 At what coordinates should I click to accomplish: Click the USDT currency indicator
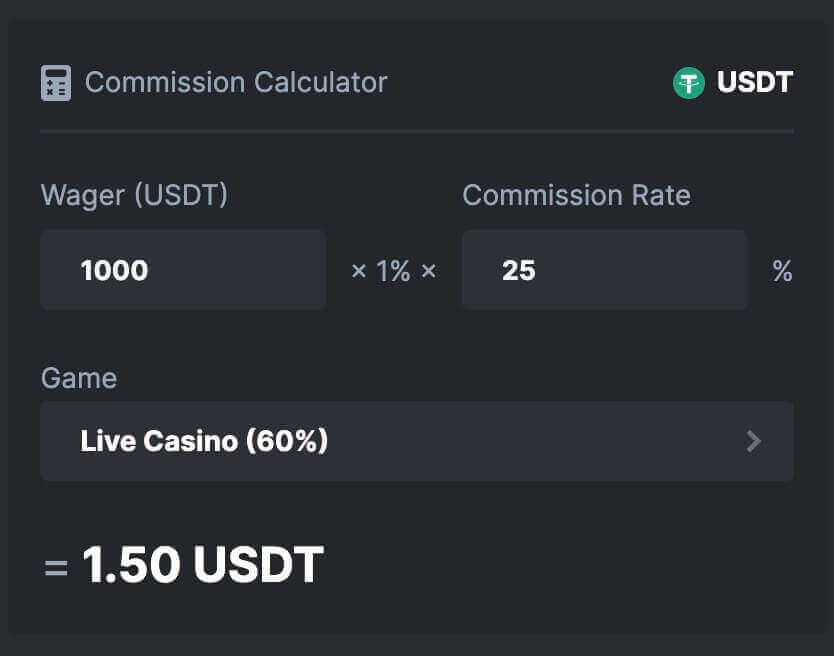(x=753, y=82)
